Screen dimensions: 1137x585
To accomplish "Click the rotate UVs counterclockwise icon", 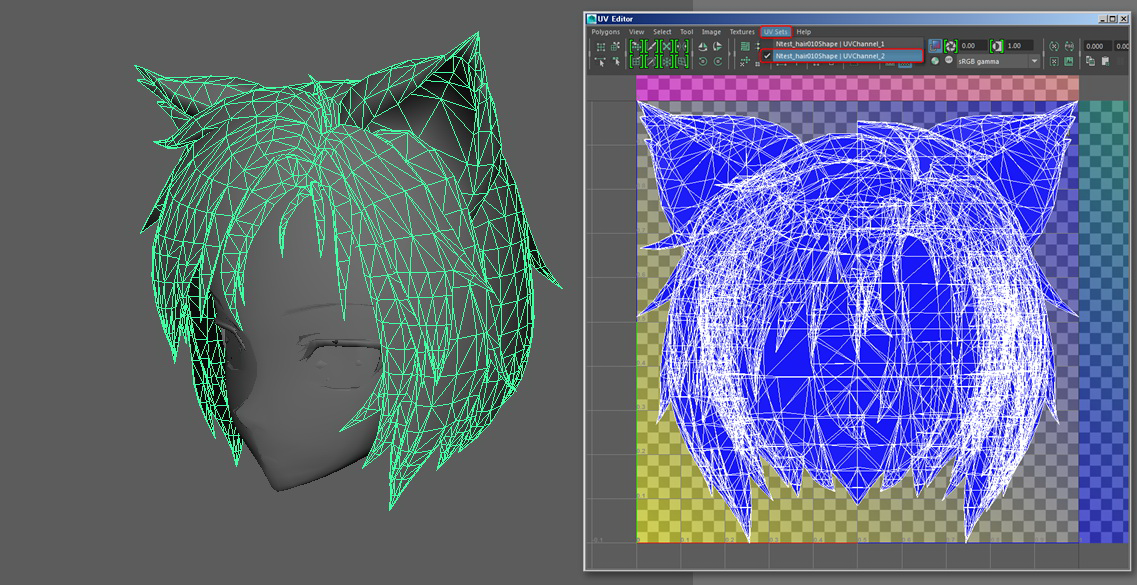I will pos(703,62).
